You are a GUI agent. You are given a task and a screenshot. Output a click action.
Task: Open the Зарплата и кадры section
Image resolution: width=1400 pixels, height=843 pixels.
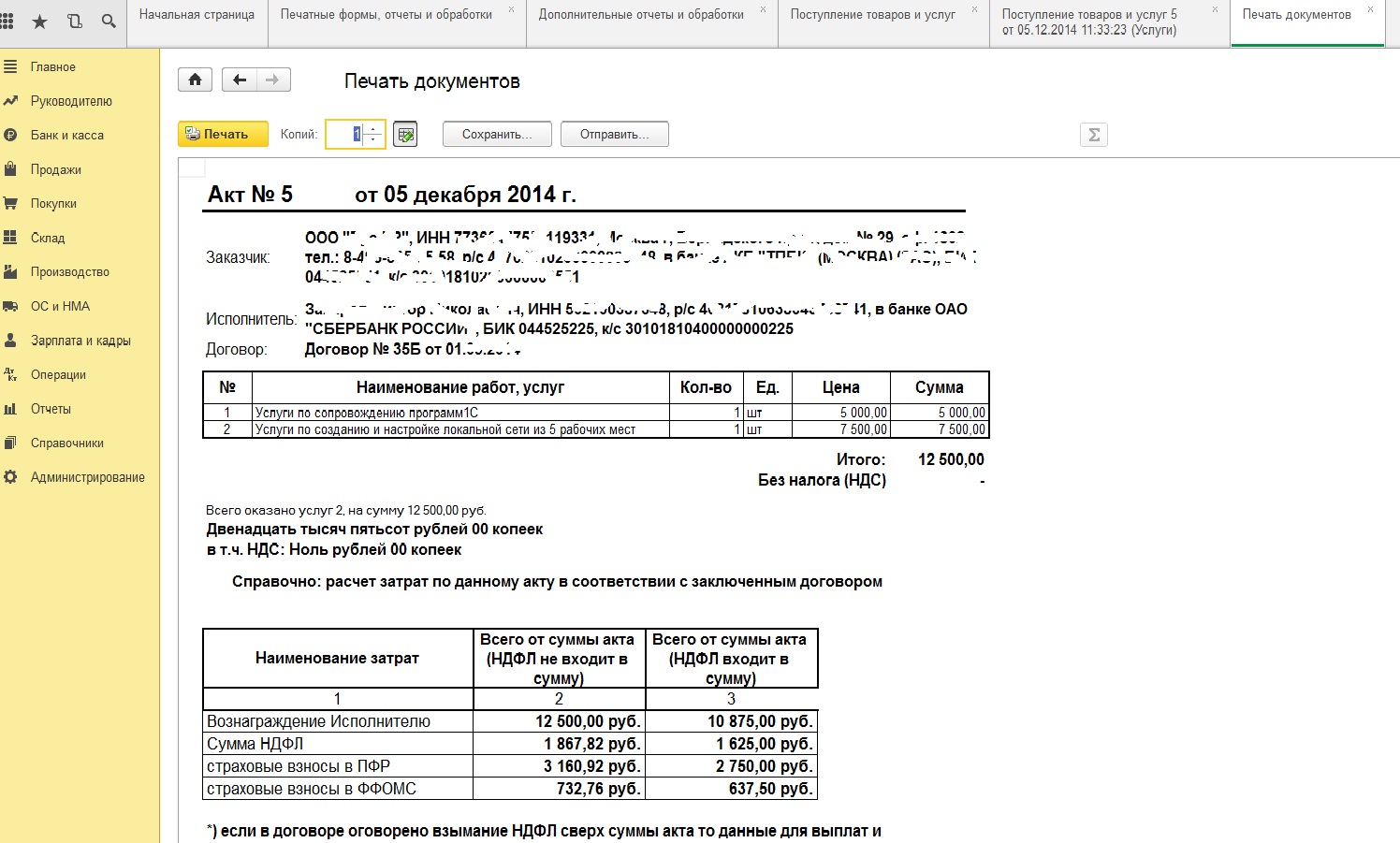(80, 341)
